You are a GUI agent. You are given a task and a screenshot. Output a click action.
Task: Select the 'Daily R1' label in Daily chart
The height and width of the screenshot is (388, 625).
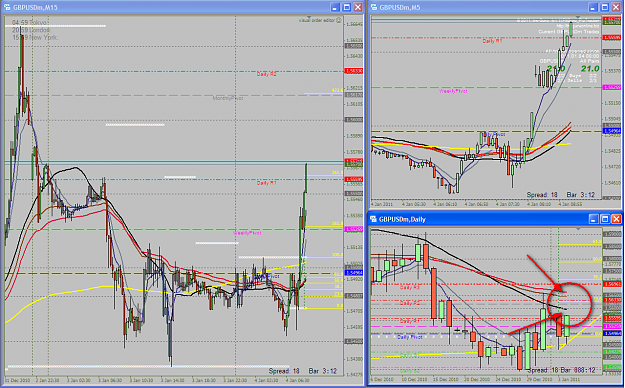[410, 321]
